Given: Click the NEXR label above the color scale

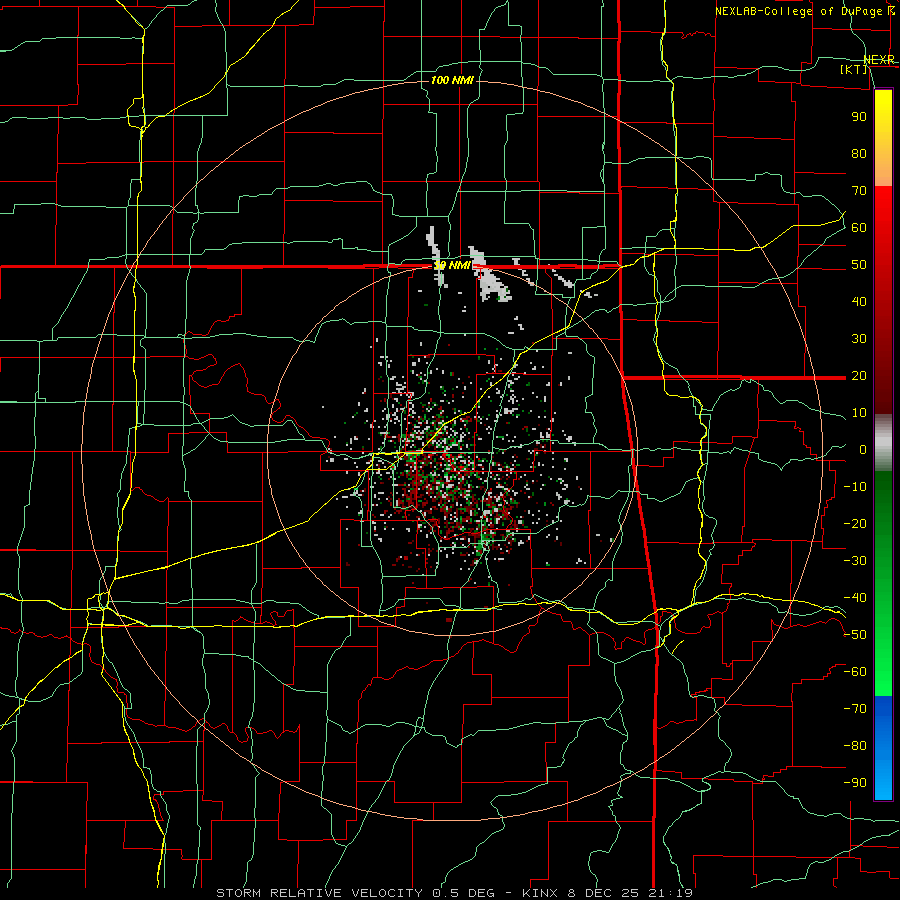Looking at the screenshot, I should pos(879,60).
